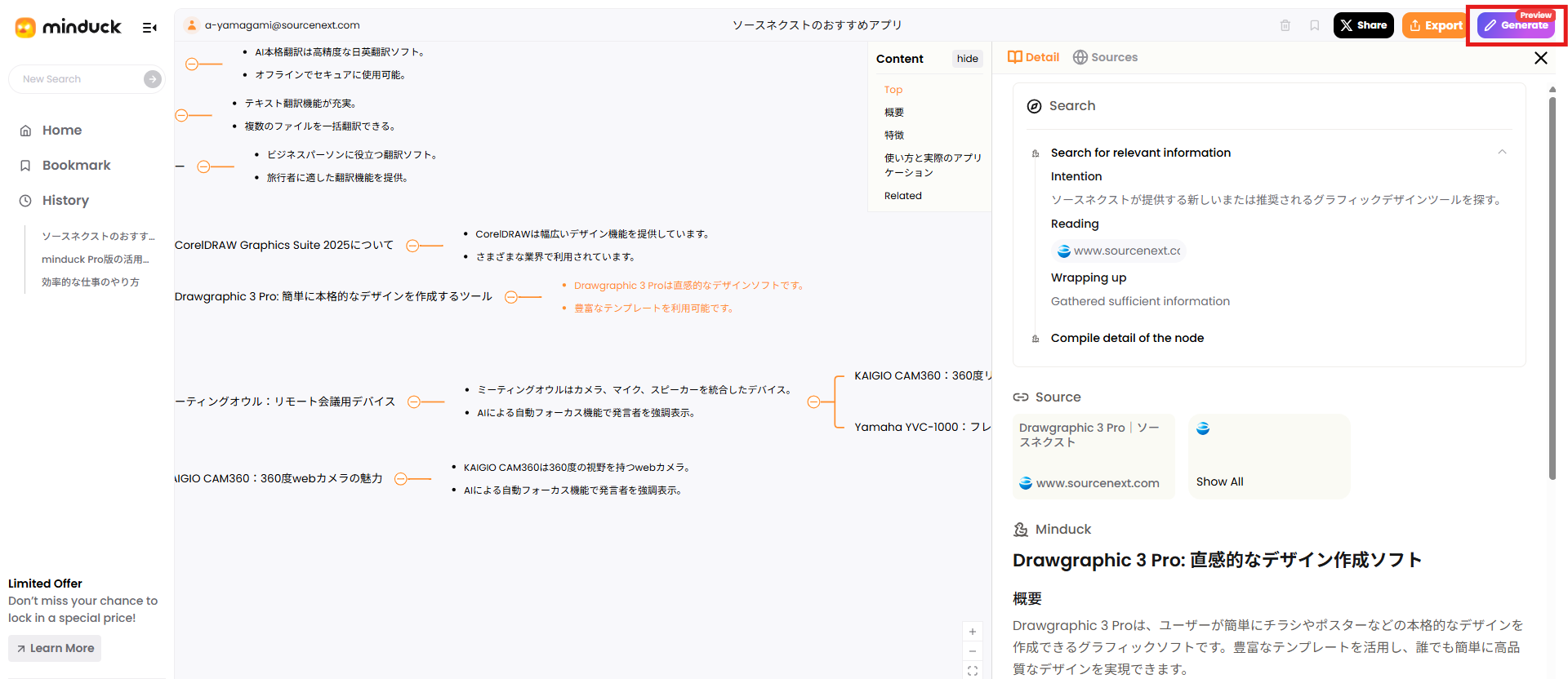The width and height of the screenshot is (1568, 679).
Task: Click the Export button
Action: [1435, 25]
